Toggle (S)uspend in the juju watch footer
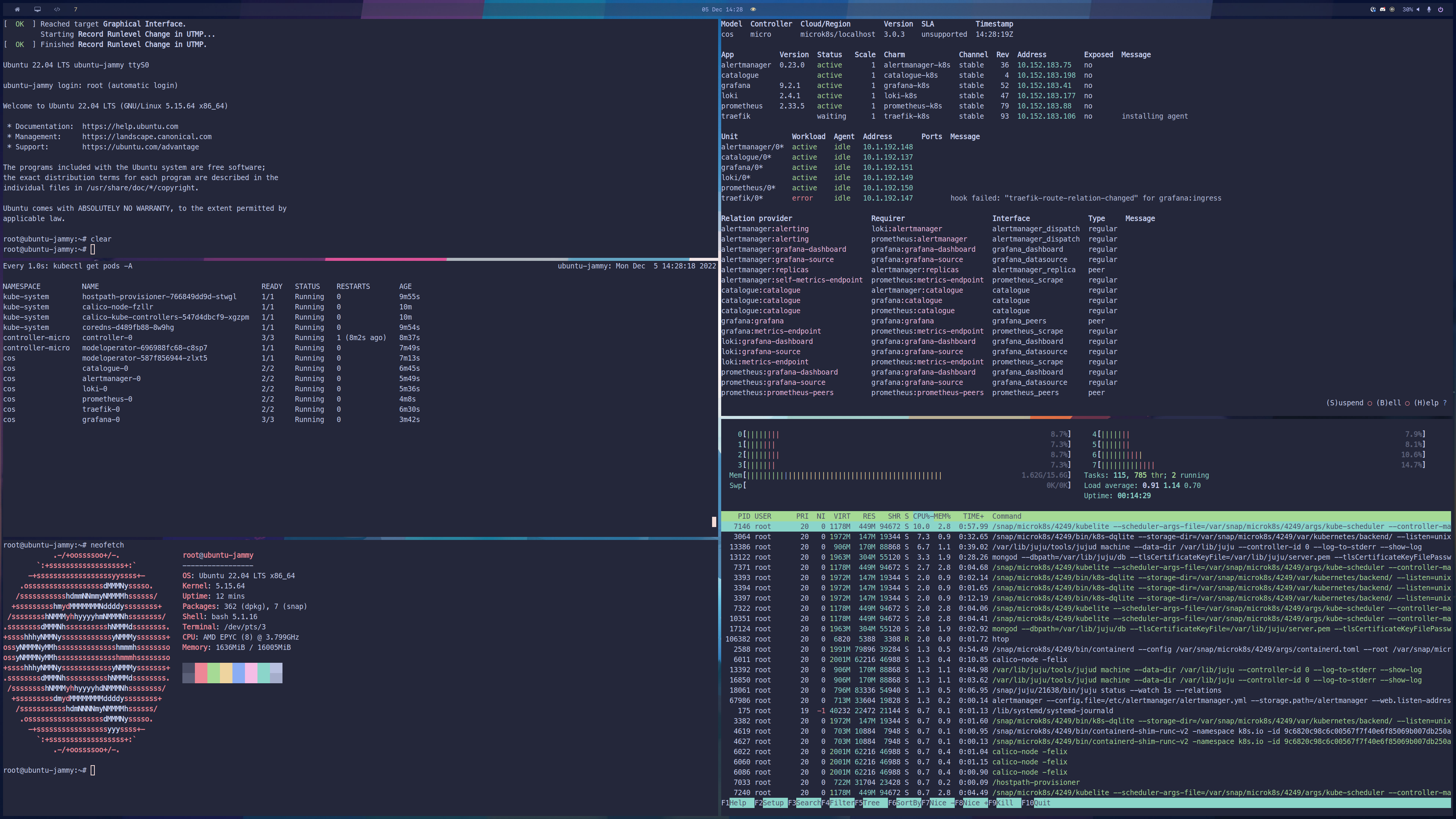 [x=1345, y=403]
